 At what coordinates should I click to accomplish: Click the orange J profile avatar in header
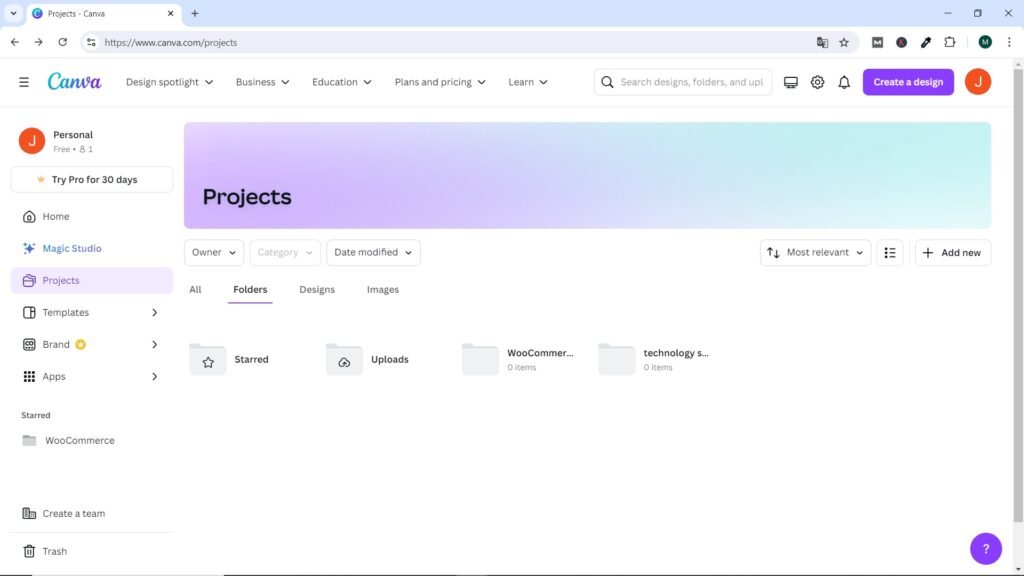[977, 82]
